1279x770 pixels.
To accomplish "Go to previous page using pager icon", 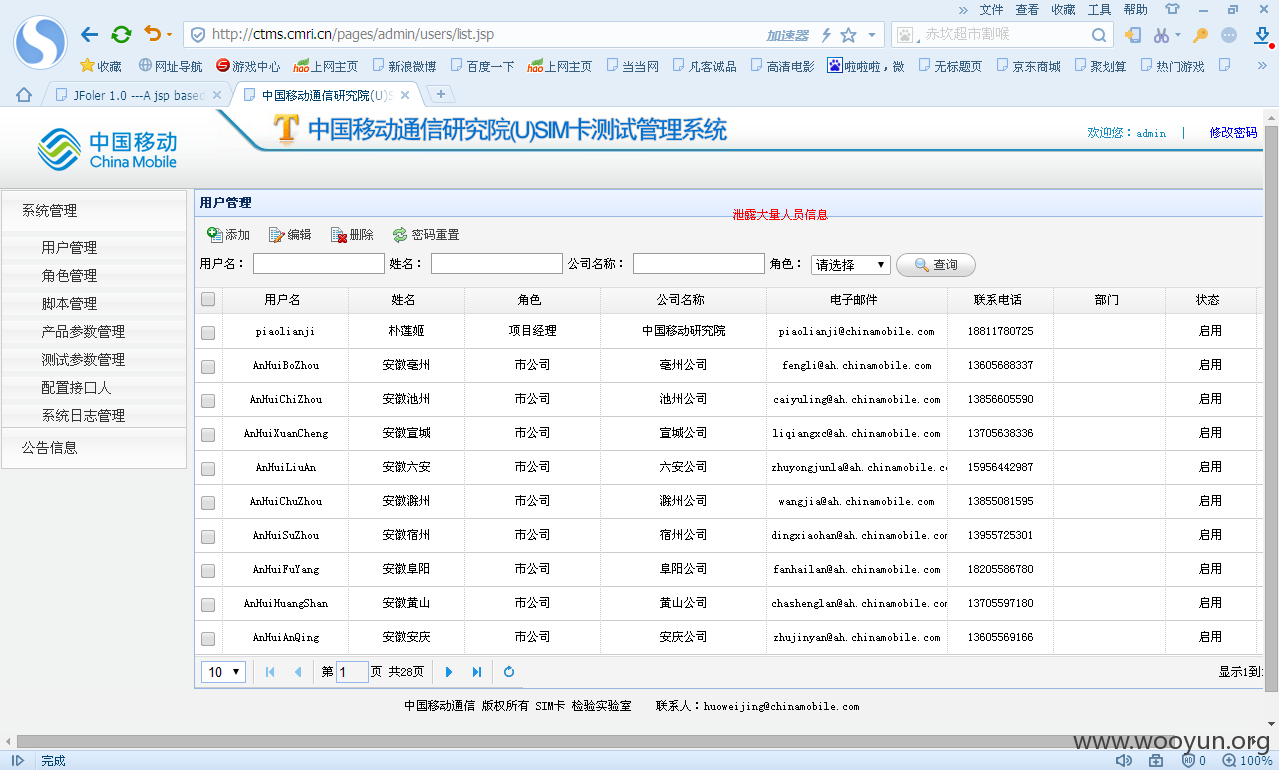I will point(297,672).
